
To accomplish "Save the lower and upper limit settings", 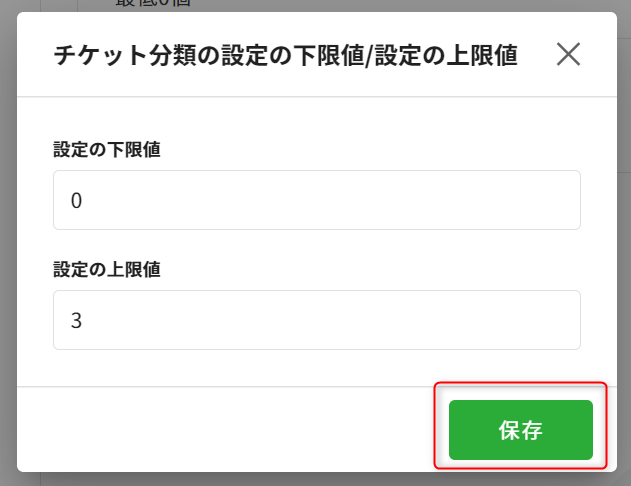I will [521, 430].
